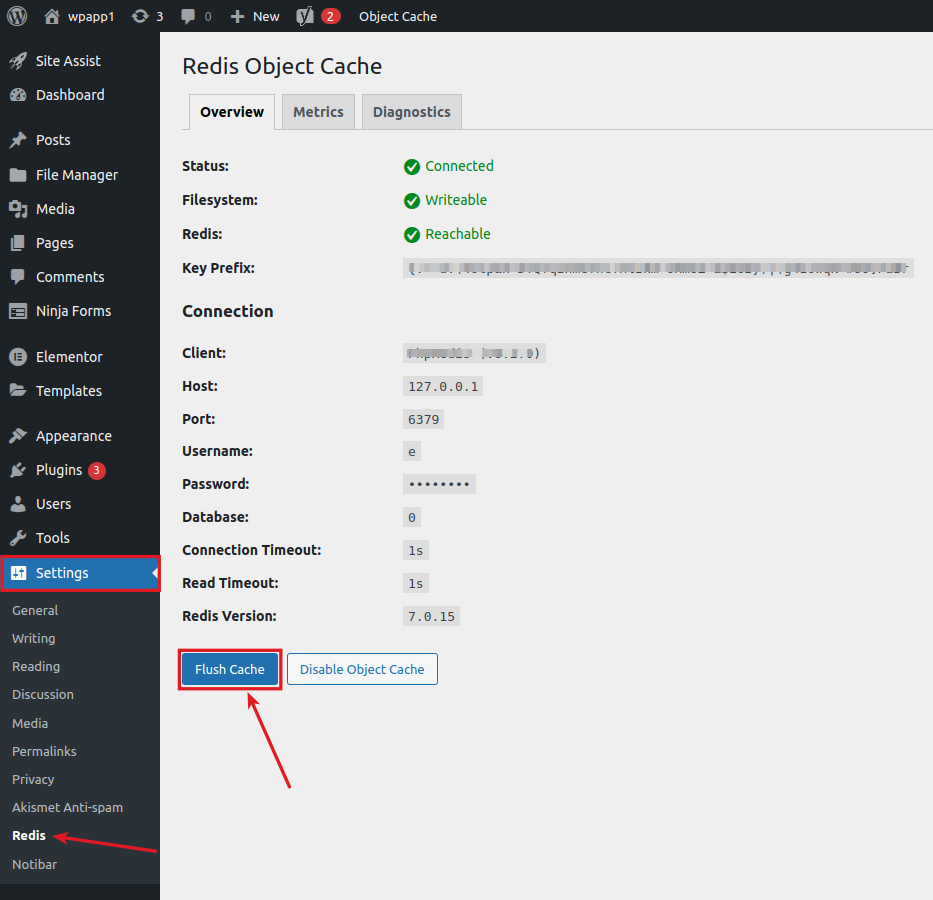Click the Tools wrench icon
Screen dimensions: 933x900
click(x=18, y=538)
